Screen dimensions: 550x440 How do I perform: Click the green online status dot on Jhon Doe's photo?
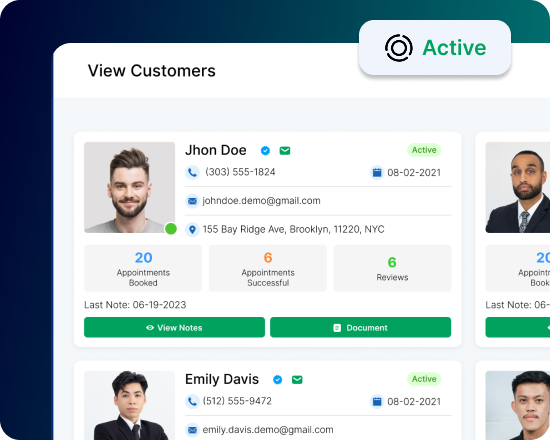click(171, 229)
